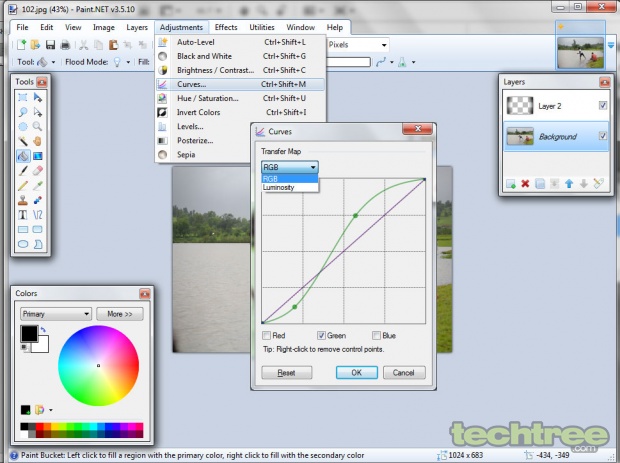Viewport: 620px width, 463px height.
Task: Click Move Layer Up arrow icon
Action: tap(569, 184)
